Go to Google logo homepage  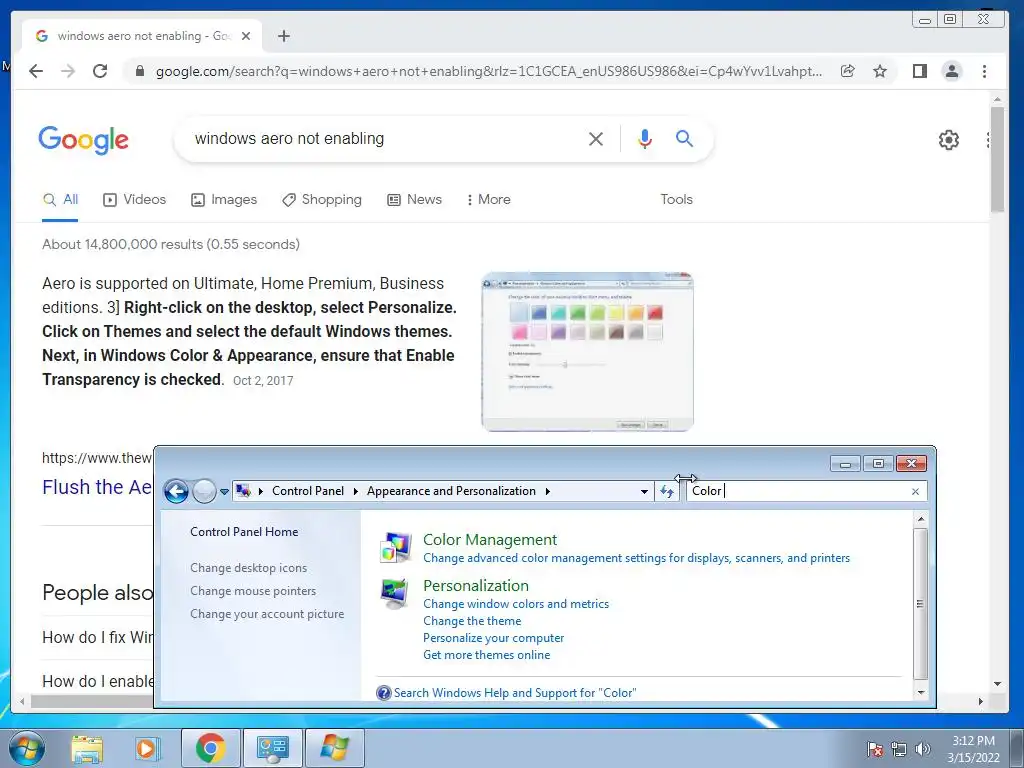tap(84, 140)
